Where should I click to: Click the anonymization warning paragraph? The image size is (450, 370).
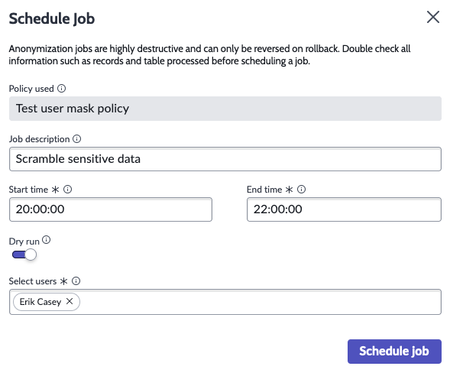(x=209, y=55)
